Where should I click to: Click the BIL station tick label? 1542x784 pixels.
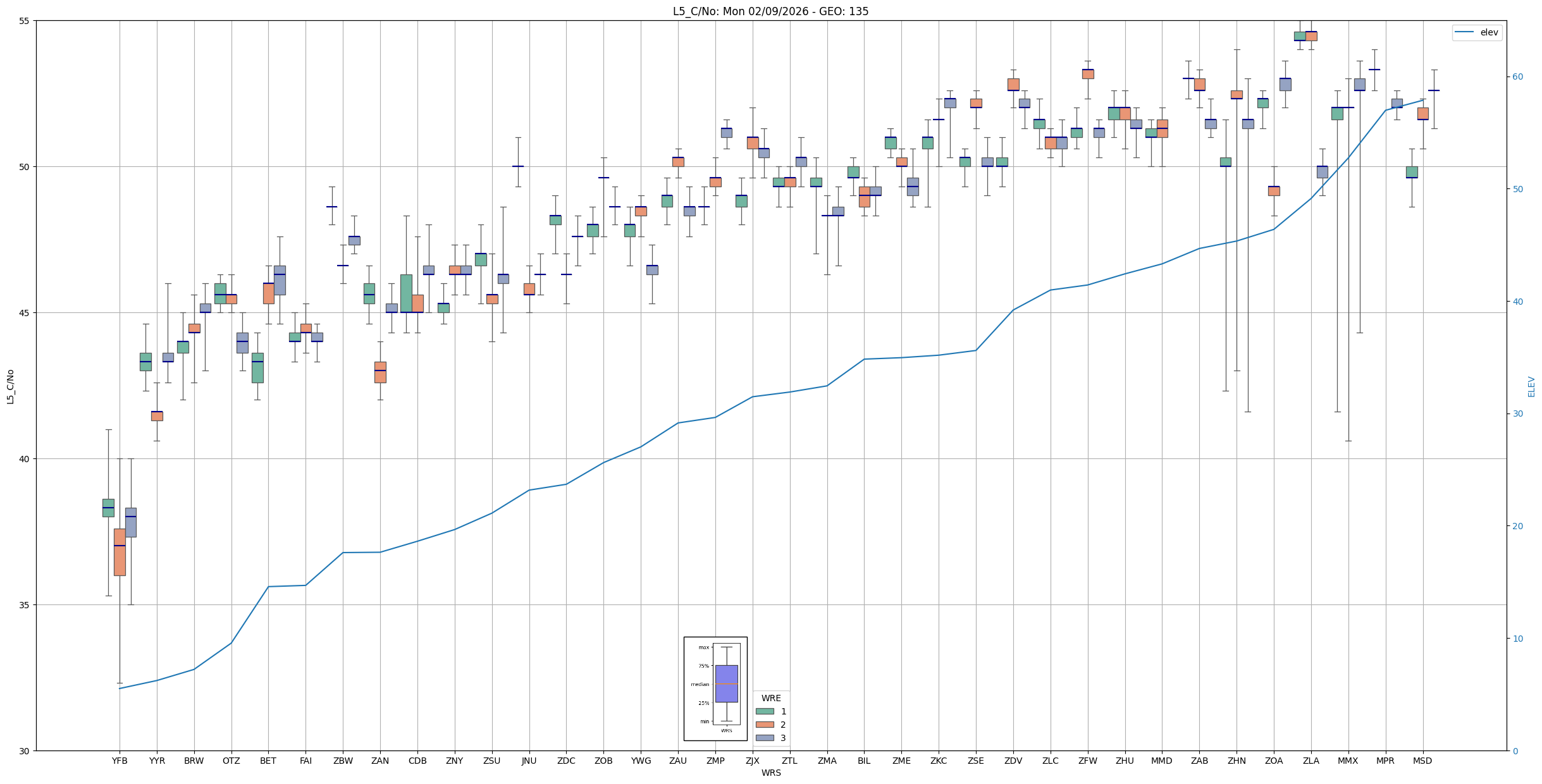(864, 761)
